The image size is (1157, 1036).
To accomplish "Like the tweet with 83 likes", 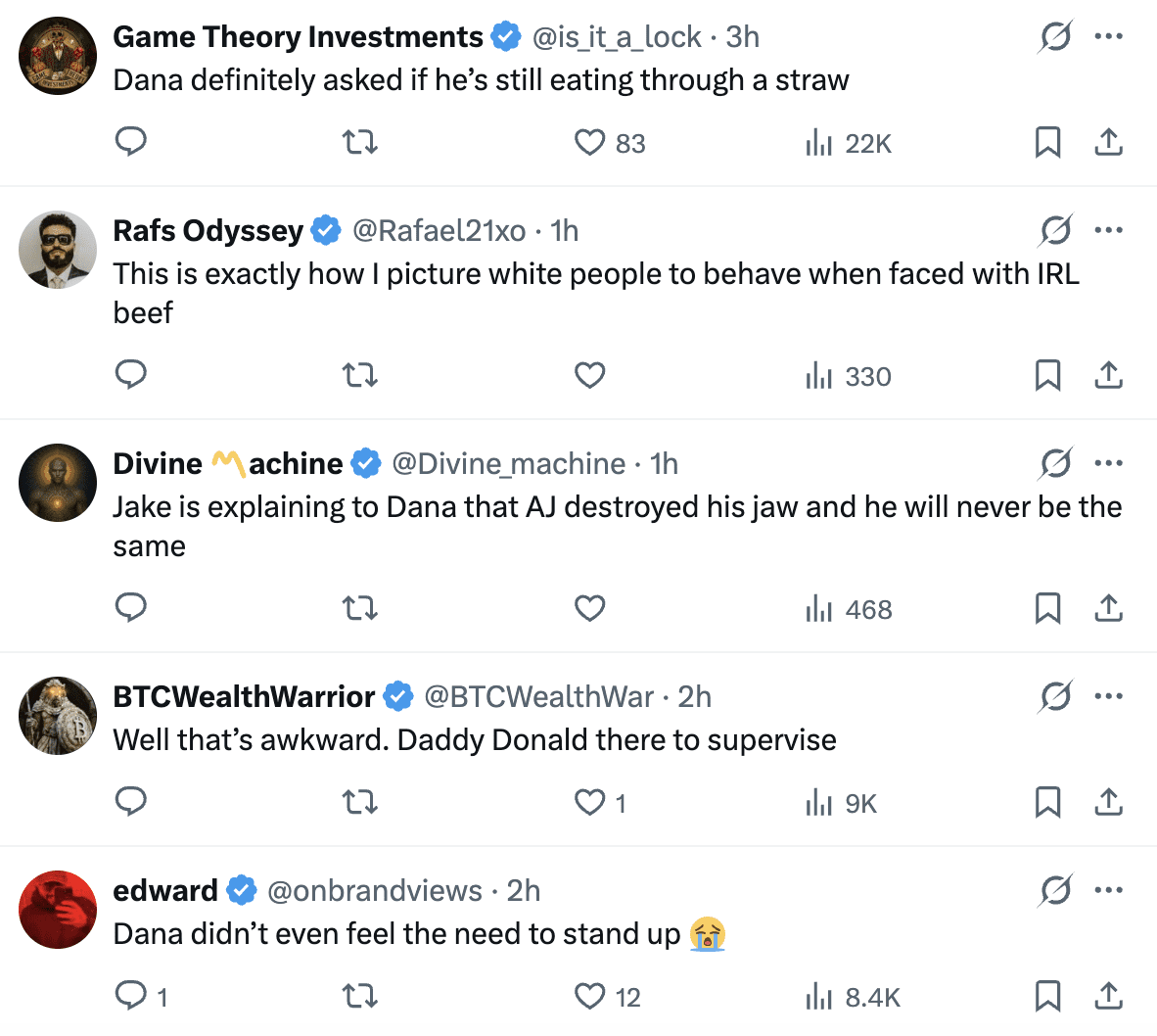I will tap(589, 143).
